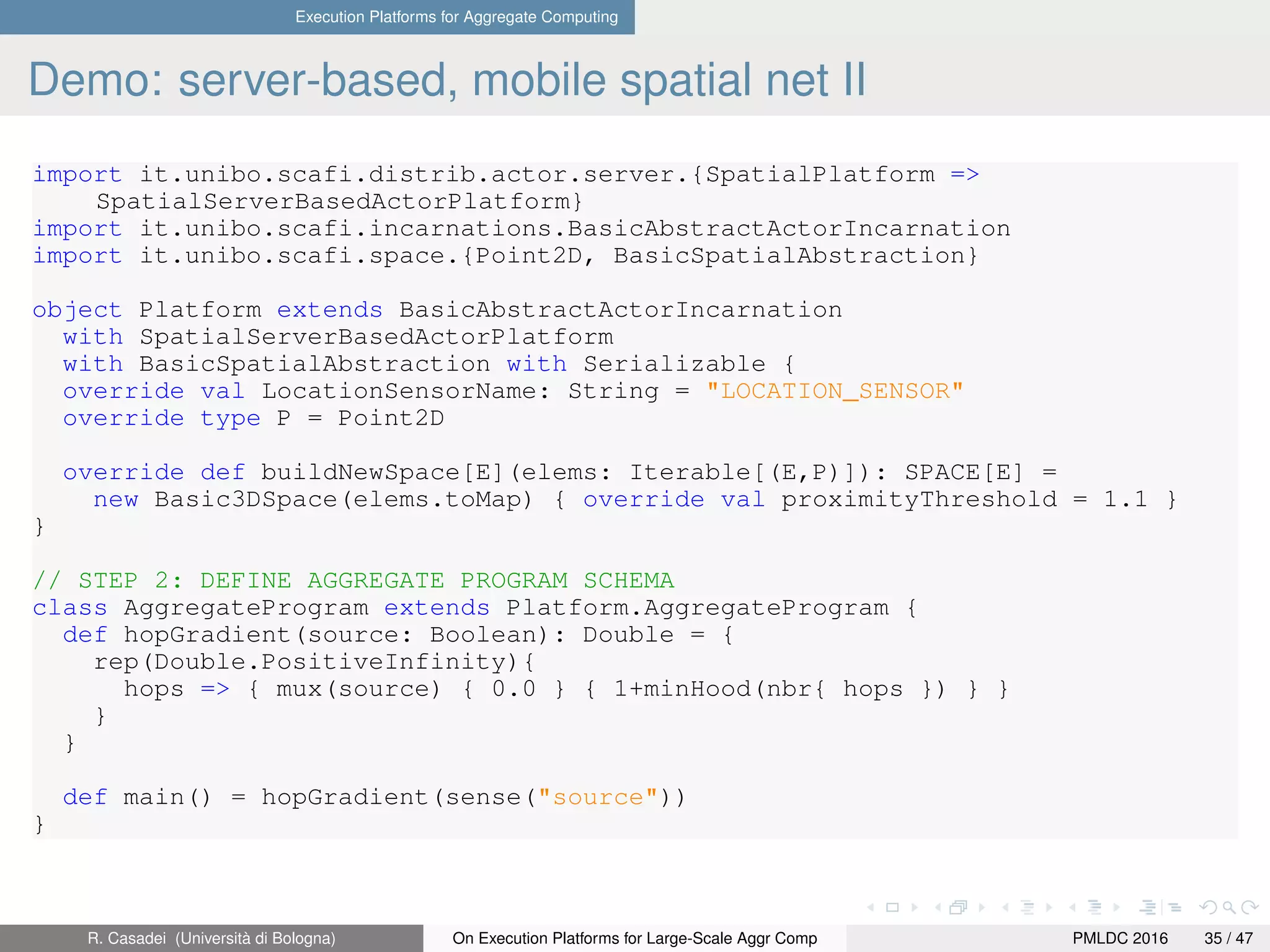Image resolution: width=1270 pixels, height=952 pixels.
Task: Click footer title On Execution Platforms for Large-Scale Aggr Comp
Action: coord(634,938)
